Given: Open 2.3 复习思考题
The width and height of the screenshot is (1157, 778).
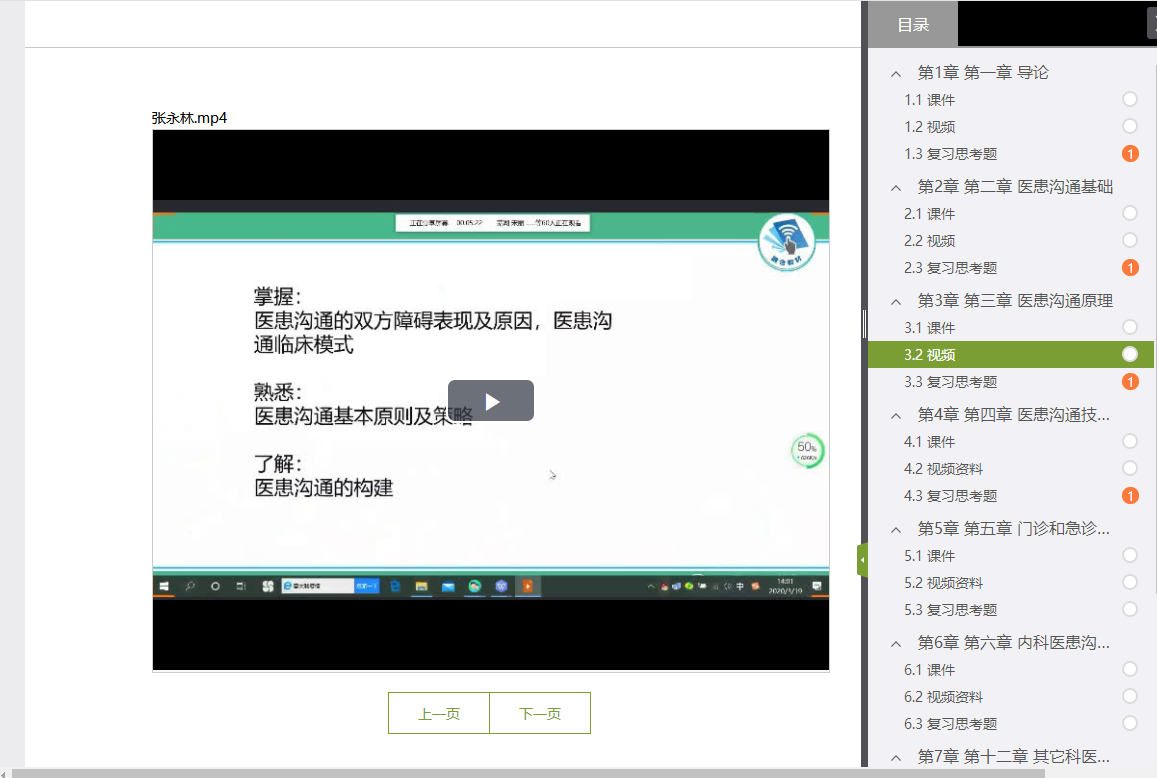Looking at the screenshot, I should [950, 268].
